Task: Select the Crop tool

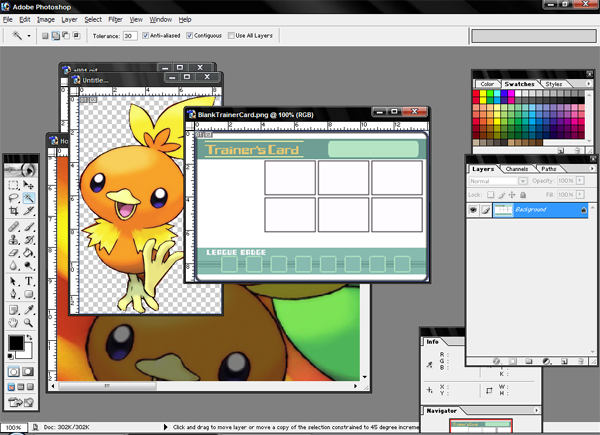Action: (x=14, y=211)
